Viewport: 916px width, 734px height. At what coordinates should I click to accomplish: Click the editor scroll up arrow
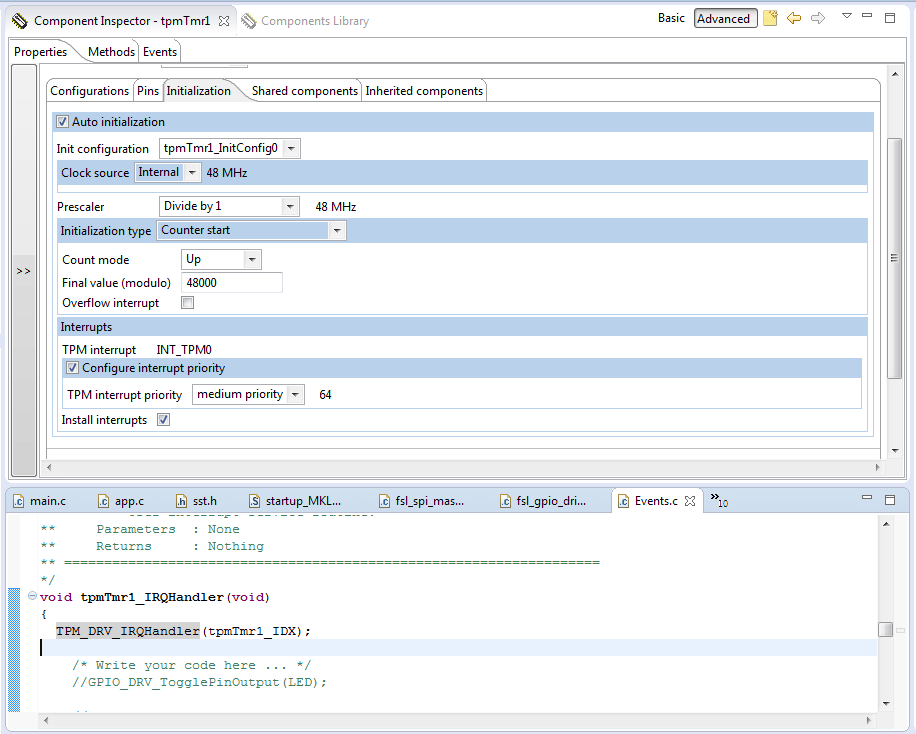(886, 524)
